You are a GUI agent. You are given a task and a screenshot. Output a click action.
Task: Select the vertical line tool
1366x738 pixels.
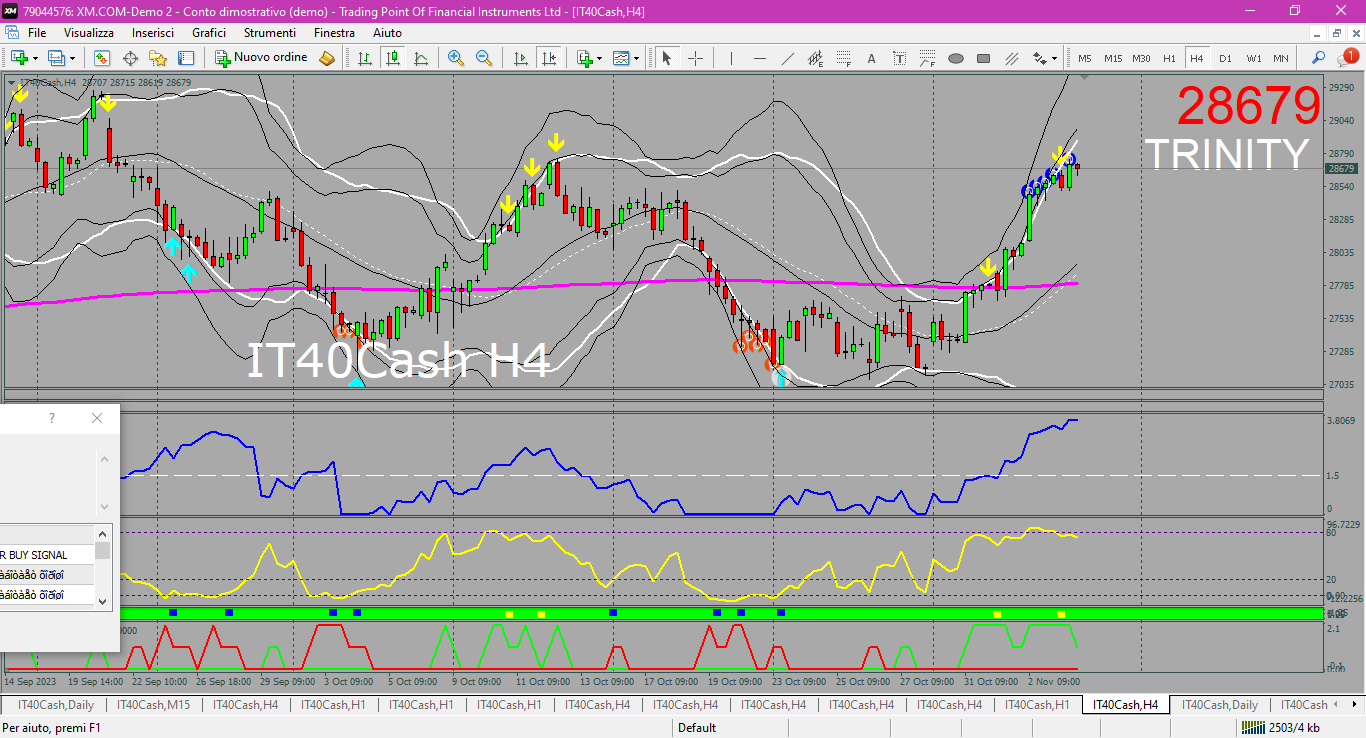pos(731,58)
